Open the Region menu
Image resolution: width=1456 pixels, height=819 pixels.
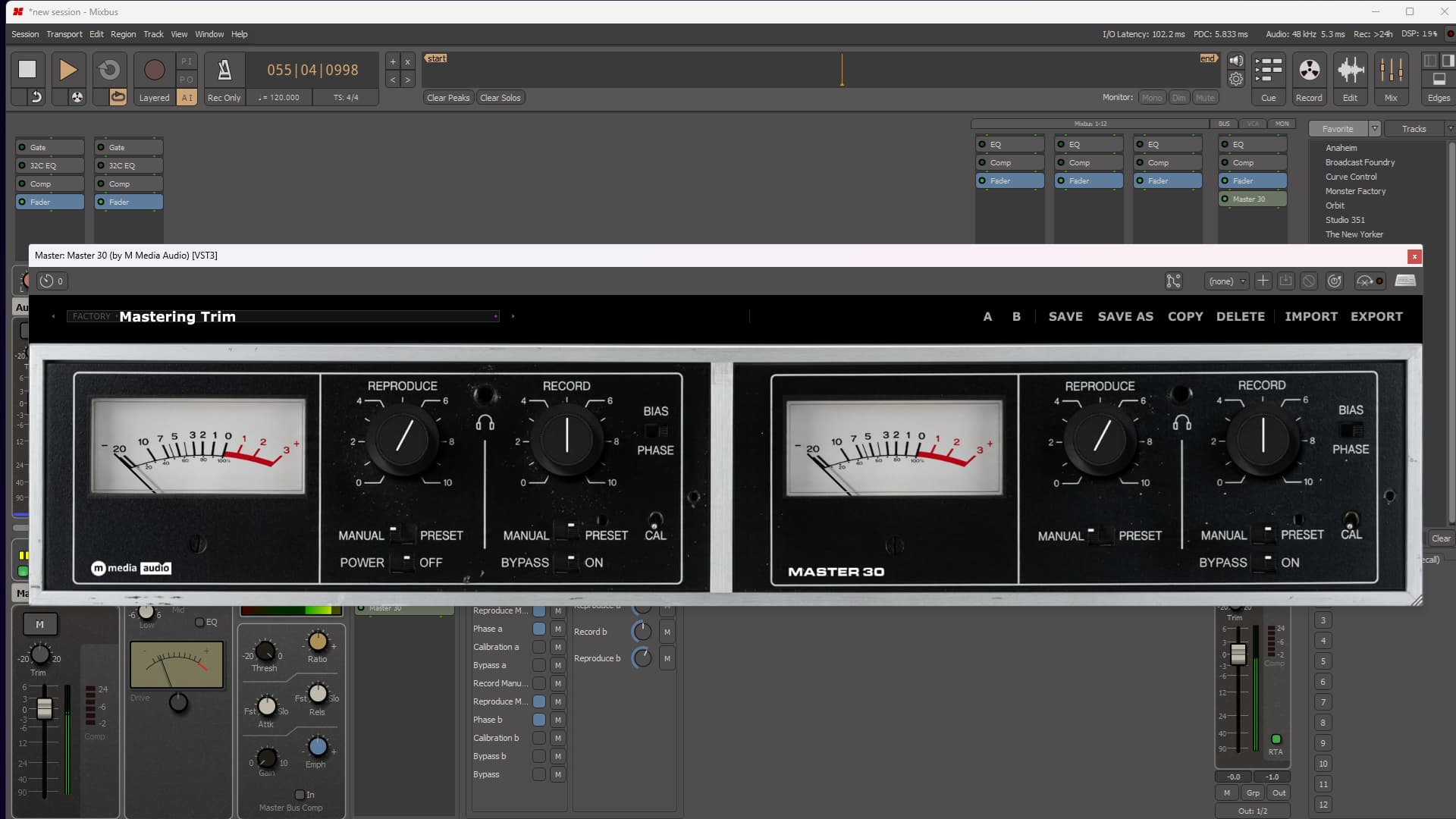click(x=124, y=34)
